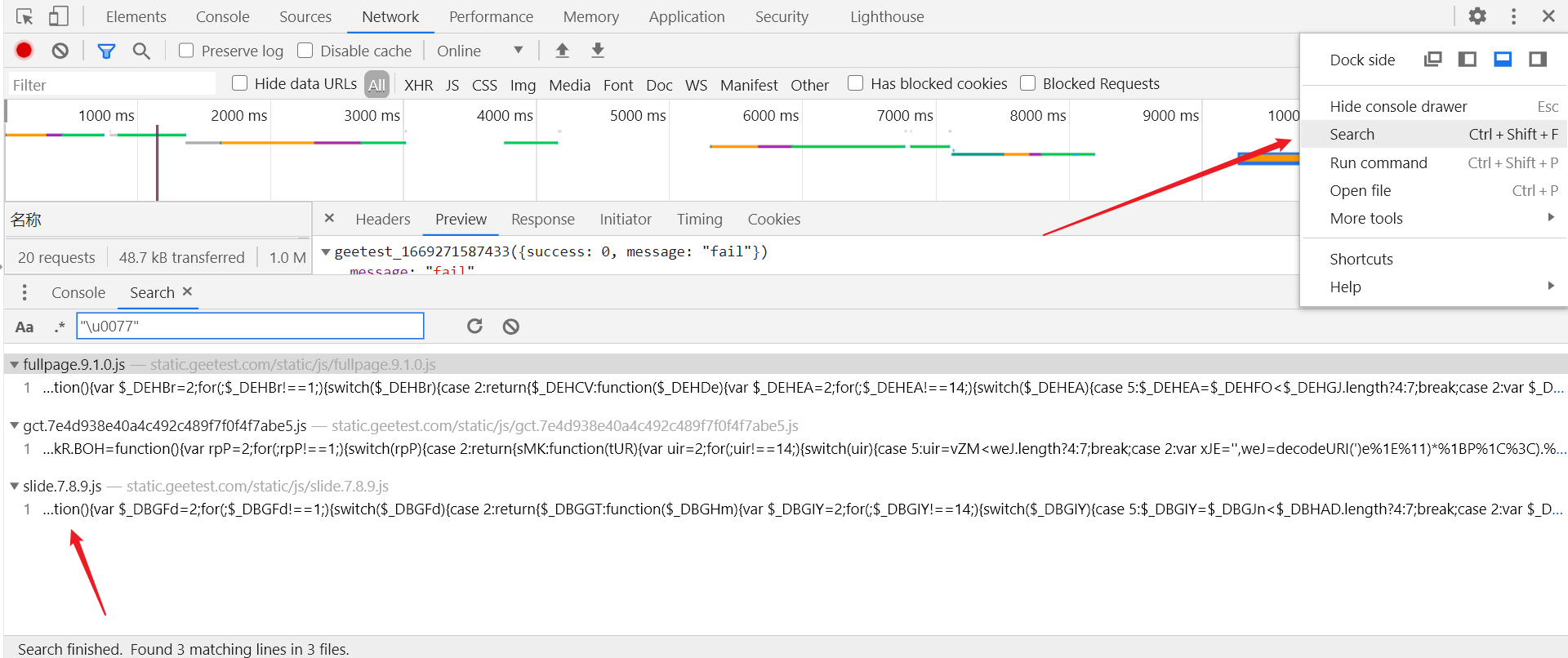Filter requests by Manifest type
The height and width of the screenshot is (658, 1568).
749,85
